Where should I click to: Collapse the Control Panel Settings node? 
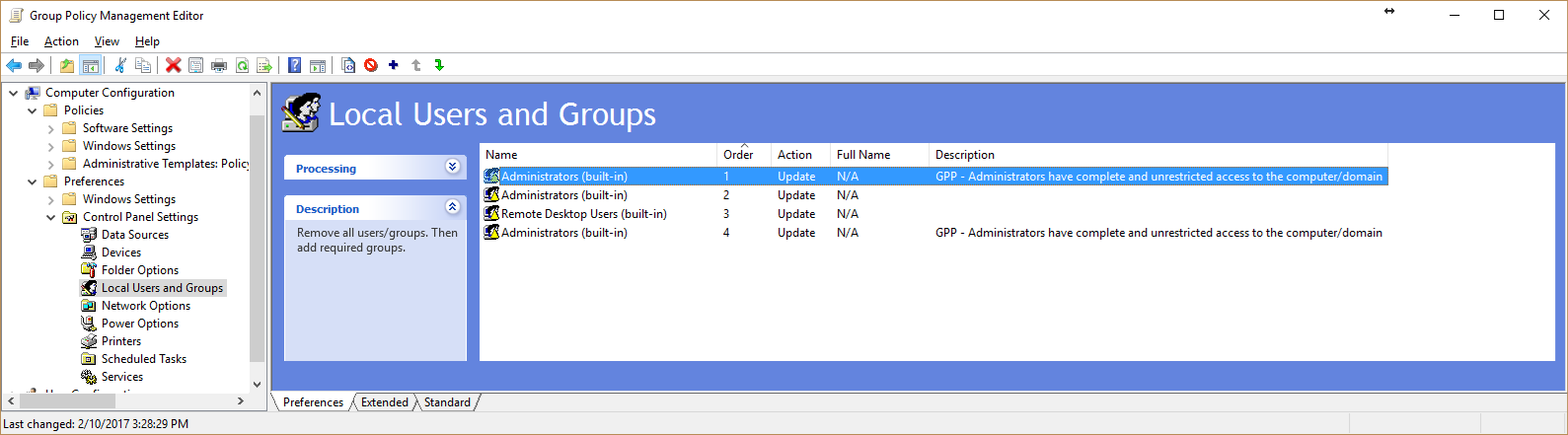pos(51,217)
